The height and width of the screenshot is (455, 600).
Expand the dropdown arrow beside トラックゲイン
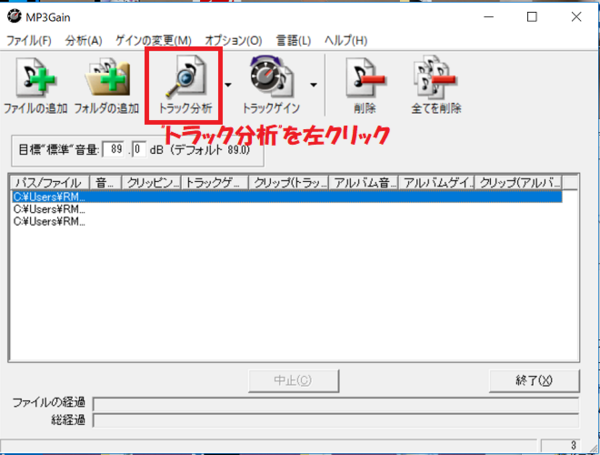(x=313, y=85)
